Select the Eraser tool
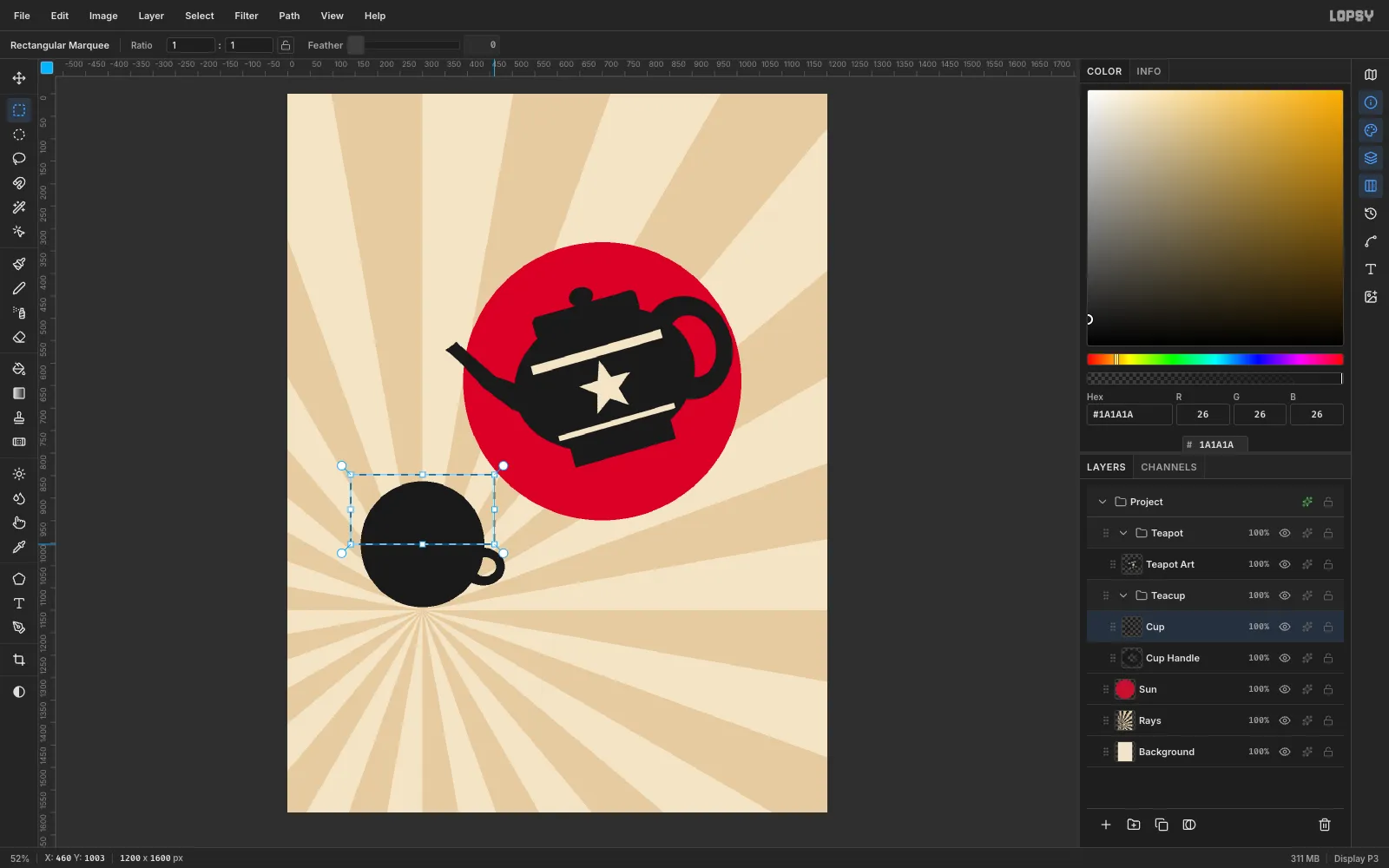This screenshot has height=868, width=1389. [19, 337]
